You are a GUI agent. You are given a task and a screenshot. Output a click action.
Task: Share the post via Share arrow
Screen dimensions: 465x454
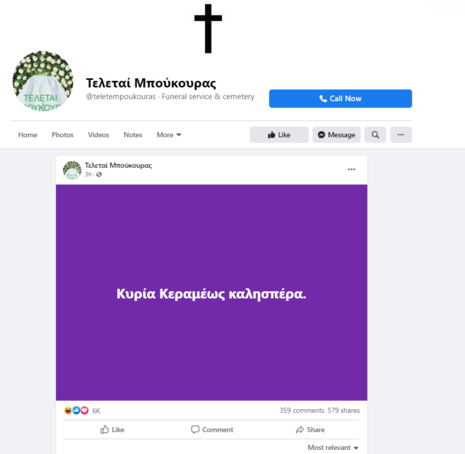(x=310, y=429)
